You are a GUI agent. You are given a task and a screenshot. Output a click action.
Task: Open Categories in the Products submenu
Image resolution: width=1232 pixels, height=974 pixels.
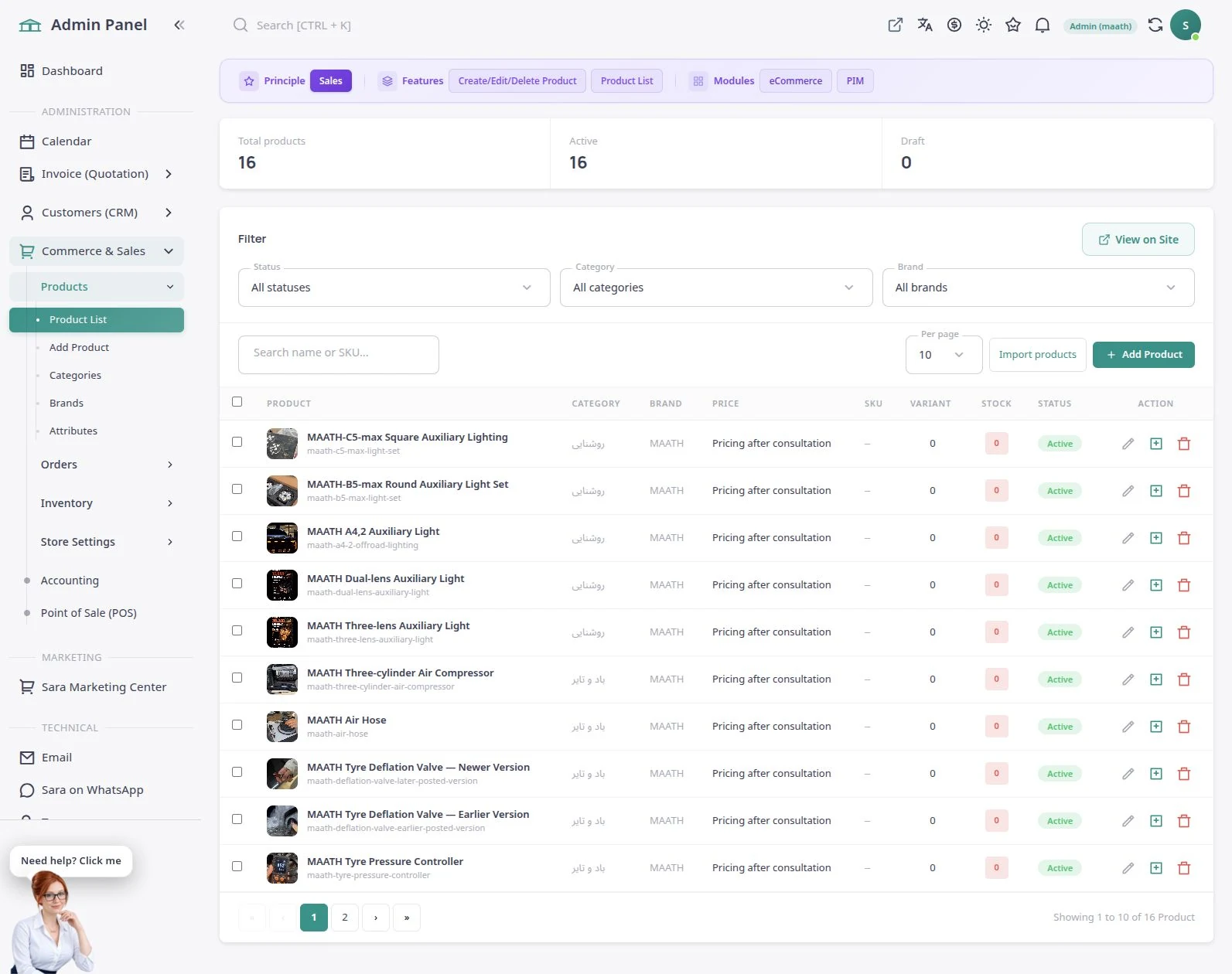coord(75,376)
